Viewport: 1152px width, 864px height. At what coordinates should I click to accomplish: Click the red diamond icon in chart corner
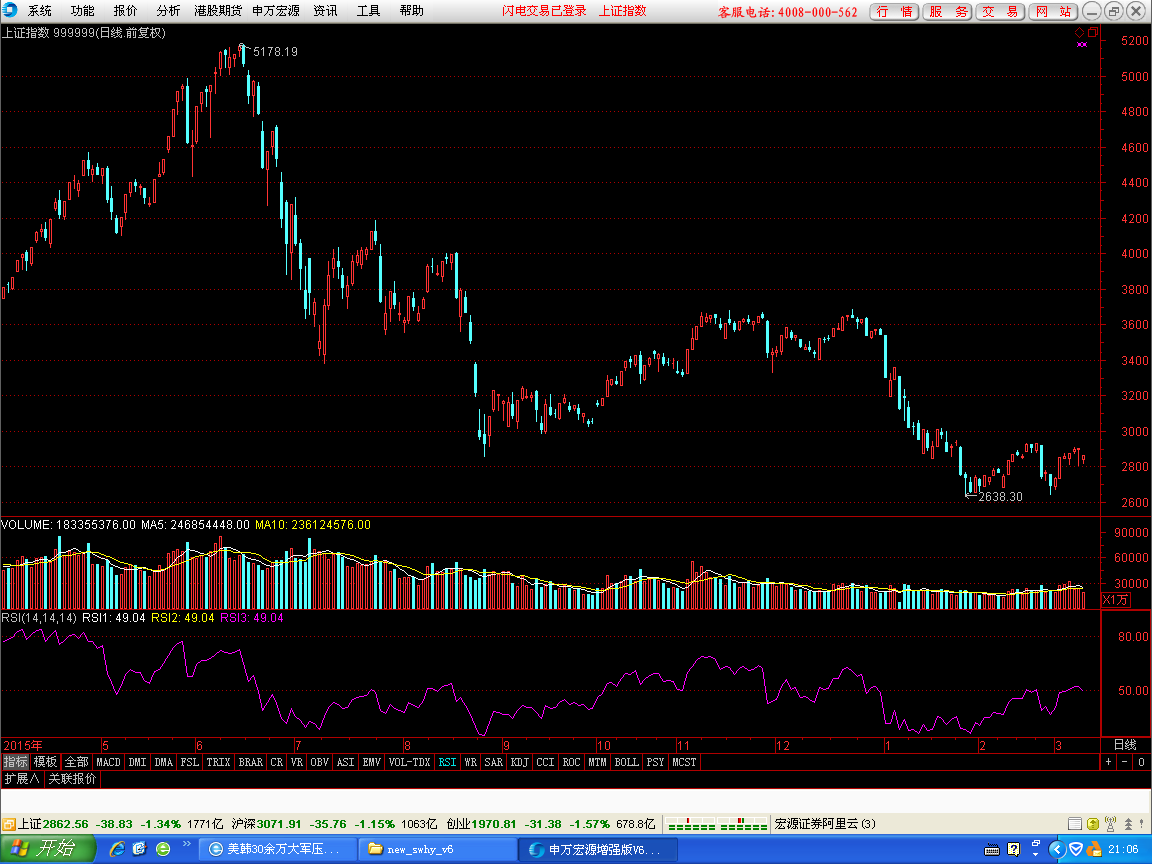1079,32
